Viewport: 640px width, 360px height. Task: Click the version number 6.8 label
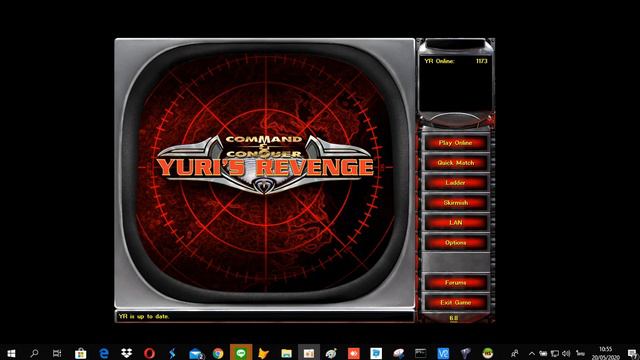[454, 318]
